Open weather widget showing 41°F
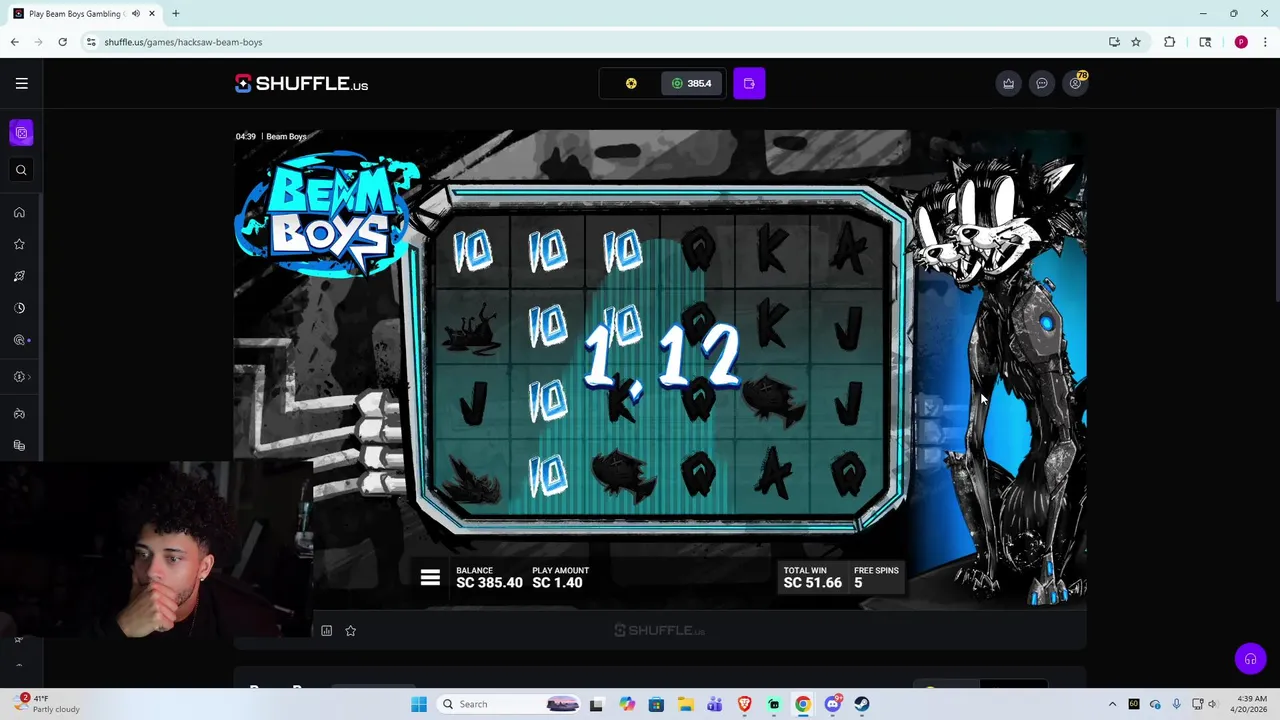Screen dimensions: 1280x720 pos(48,704)
